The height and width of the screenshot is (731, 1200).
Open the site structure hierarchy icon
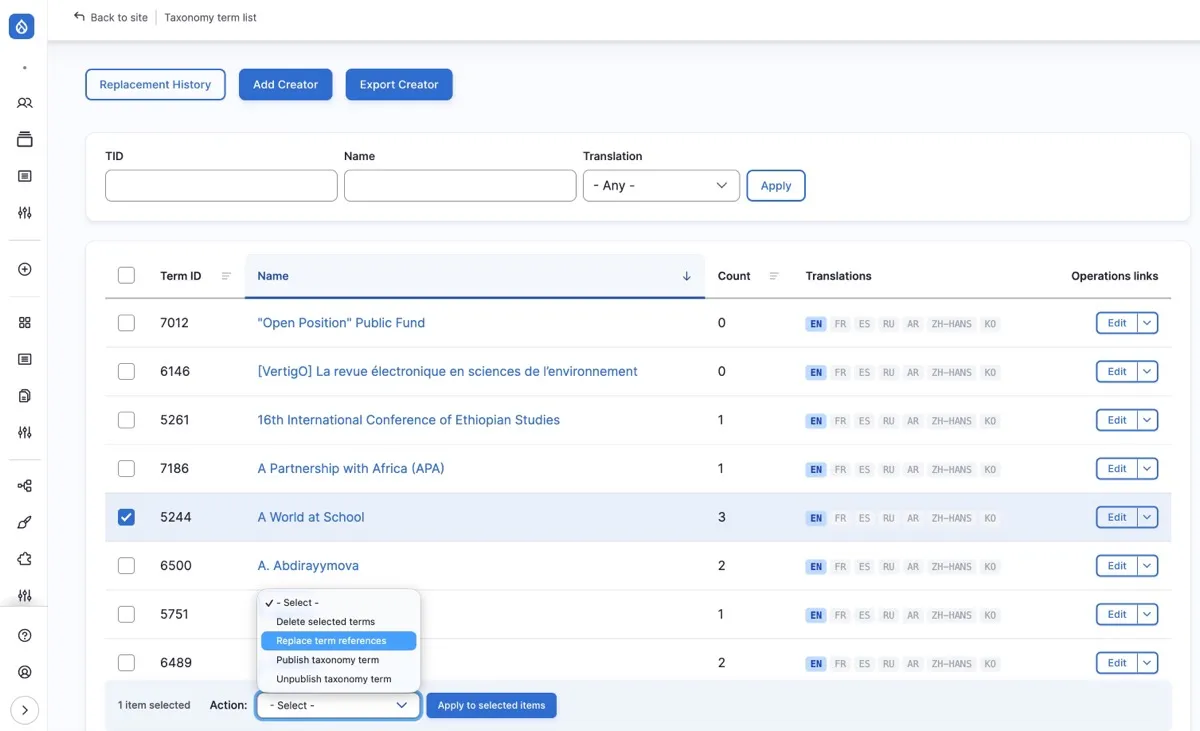pyautogui.click(x=25, y=486)
